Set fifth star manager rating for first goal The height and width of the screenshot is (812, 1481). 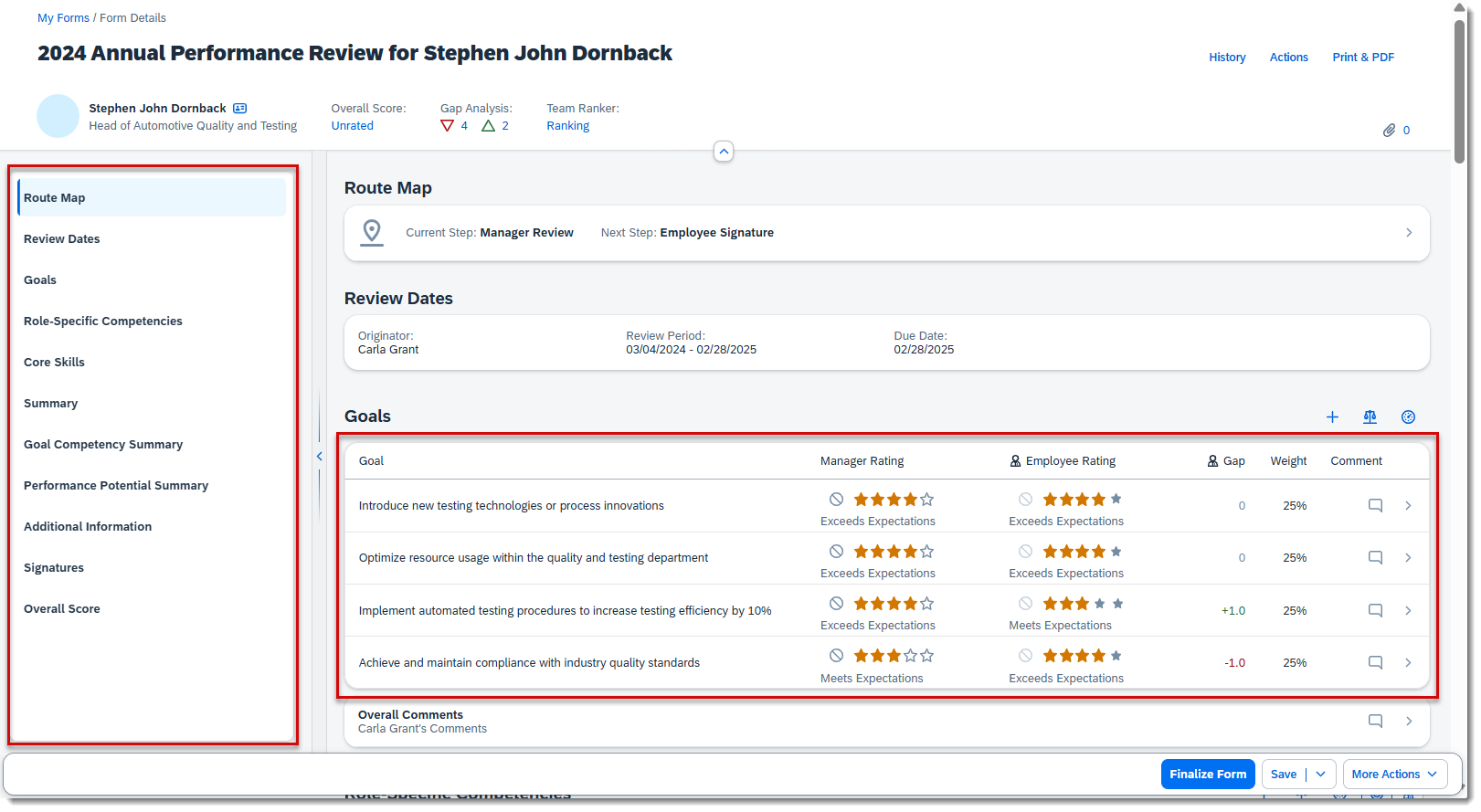tap(927, 500)
